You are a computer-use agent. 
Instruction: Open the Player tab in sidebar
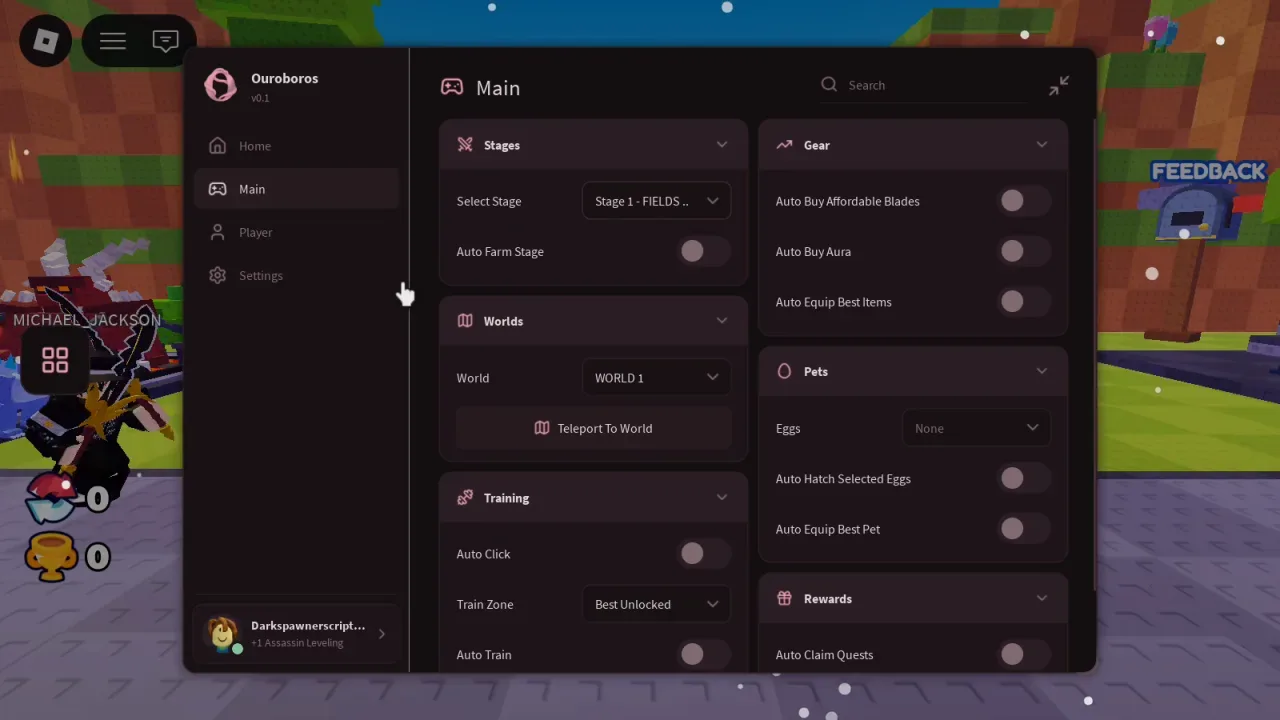point(297,232)
